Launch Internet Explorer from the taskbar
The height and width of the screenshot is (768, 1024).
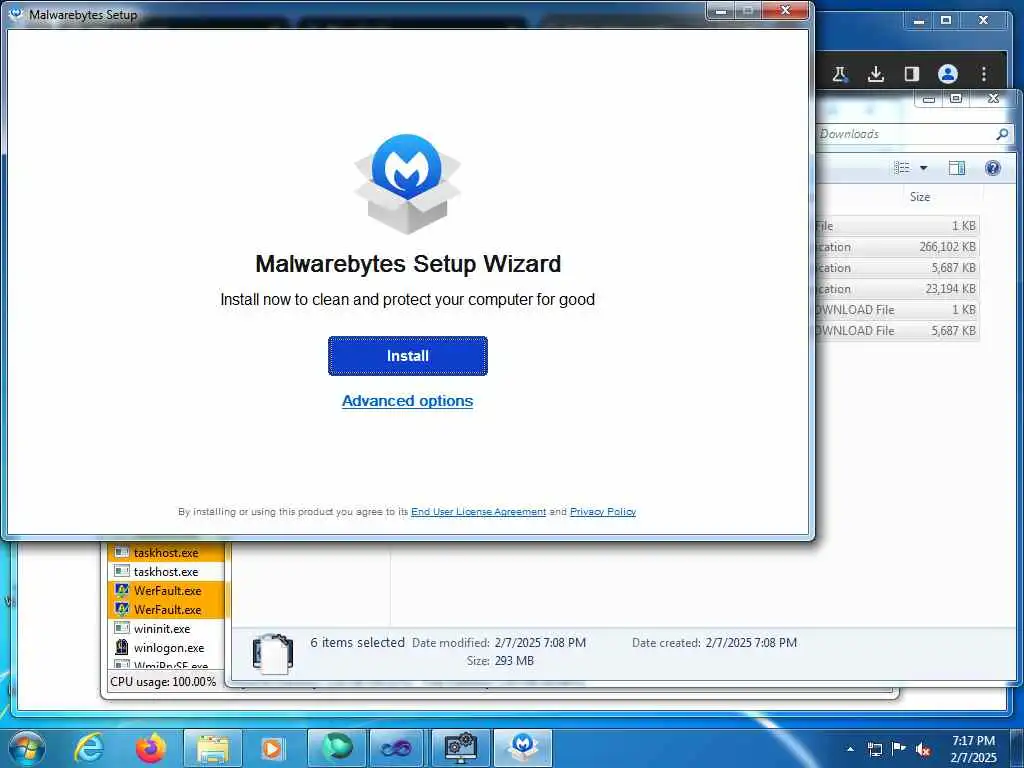click(88, 748)
